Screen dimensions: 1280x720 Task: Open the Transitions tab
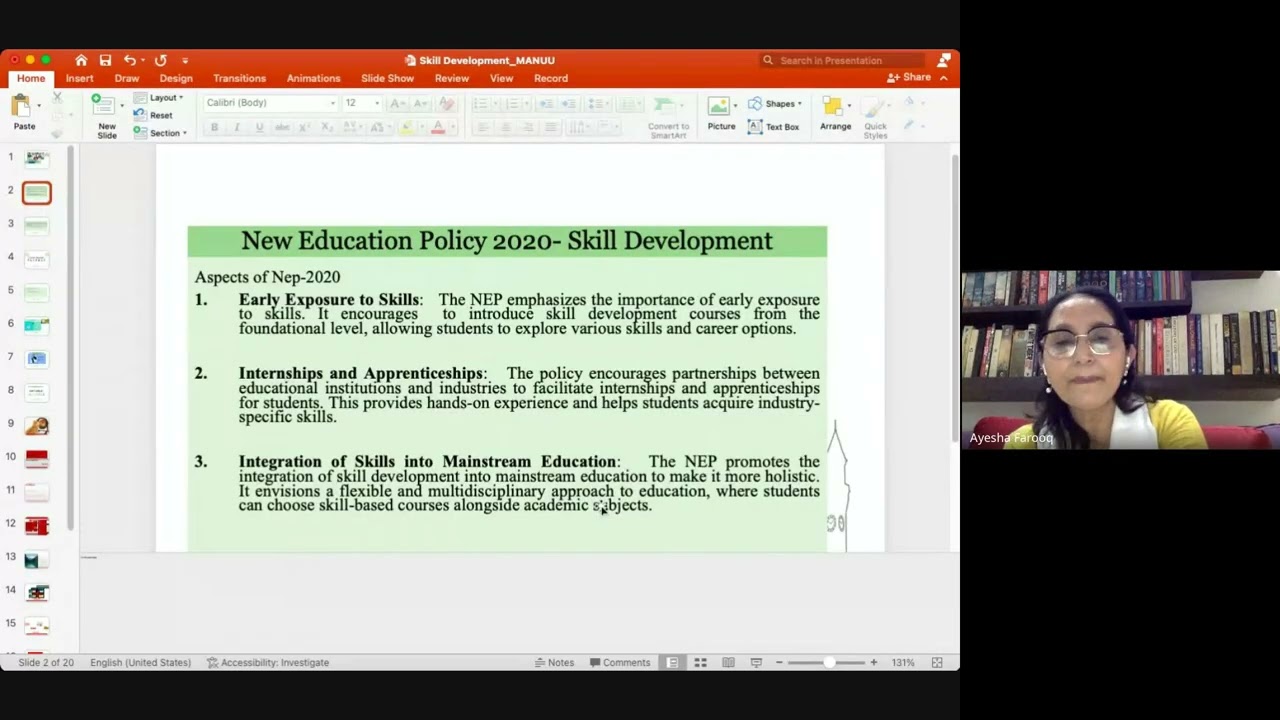tap(239, 78)
